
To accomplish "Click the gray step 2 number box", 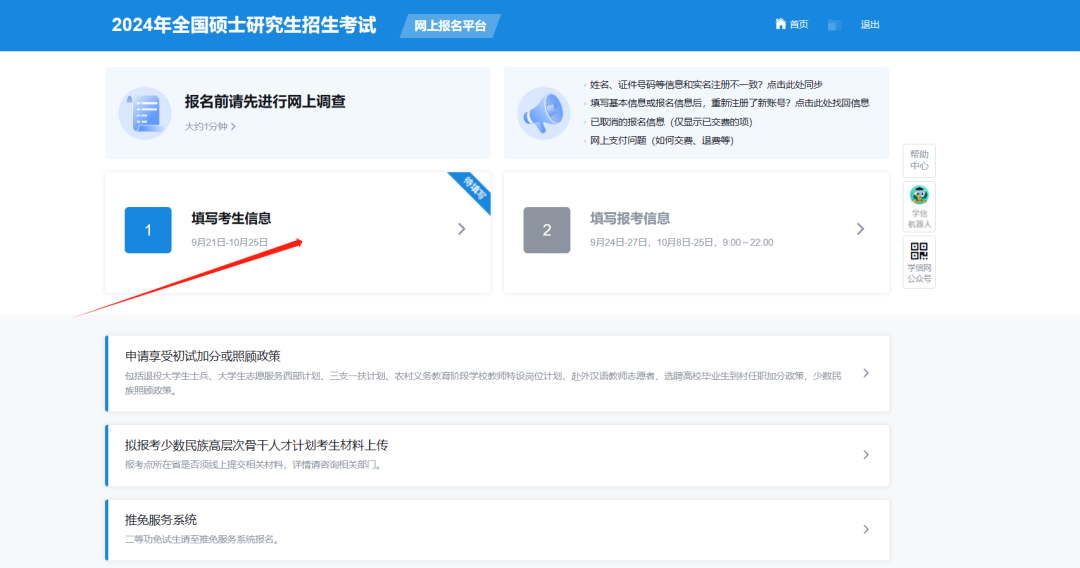I will [546, 230].
